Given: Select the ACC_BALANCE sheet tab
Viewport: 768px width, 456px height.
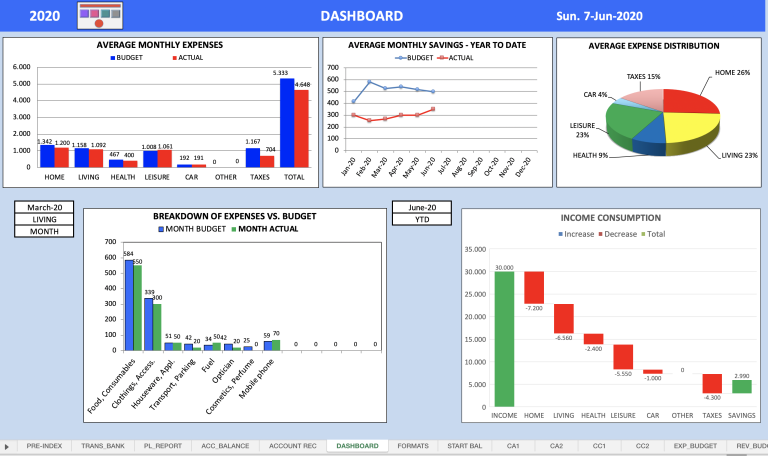Looking at the screenshot, I should [x=225, y=446].
